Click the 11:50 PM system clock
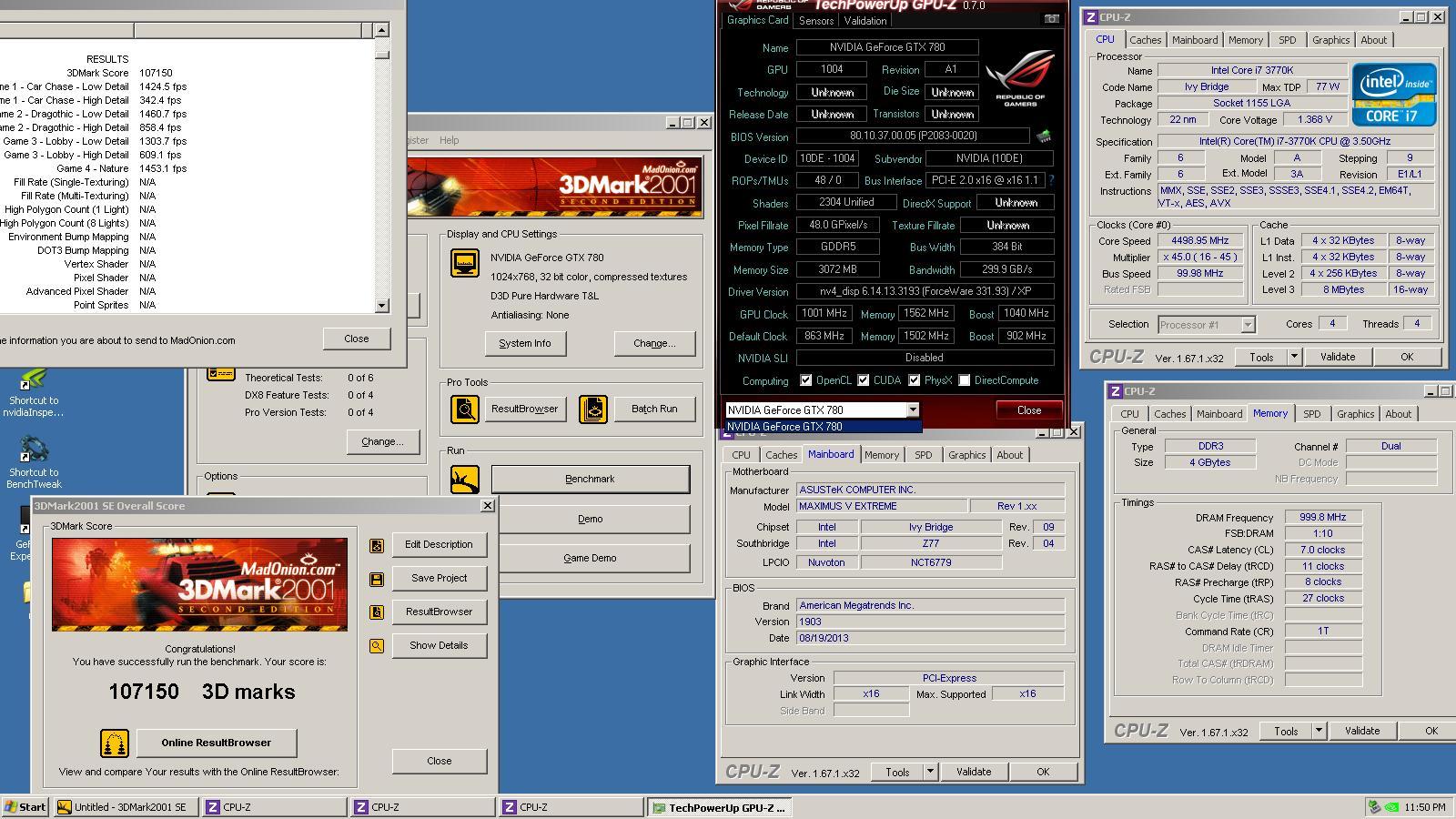1456x819 pixels. coord(1425,807)
